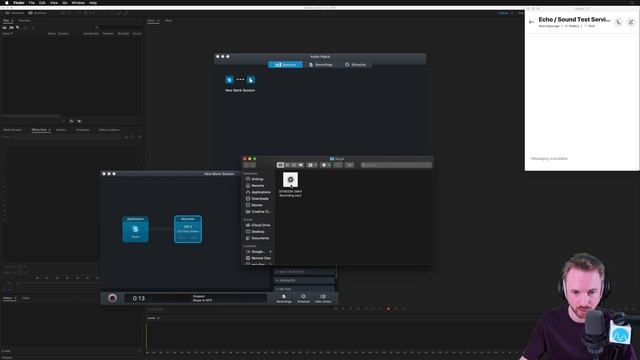The image size is (640, 360).
Task: Go back in the Skype conversation
Action: (x=531, y=22)
